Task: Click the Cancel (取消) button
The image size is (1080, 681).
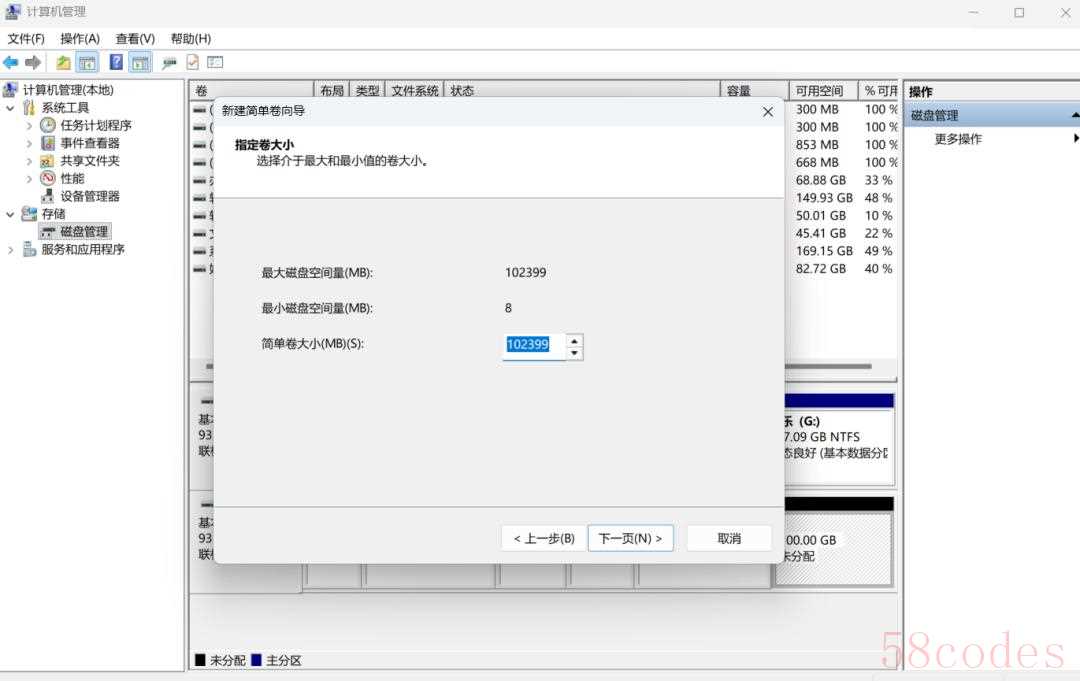Action: pos(729,538)
